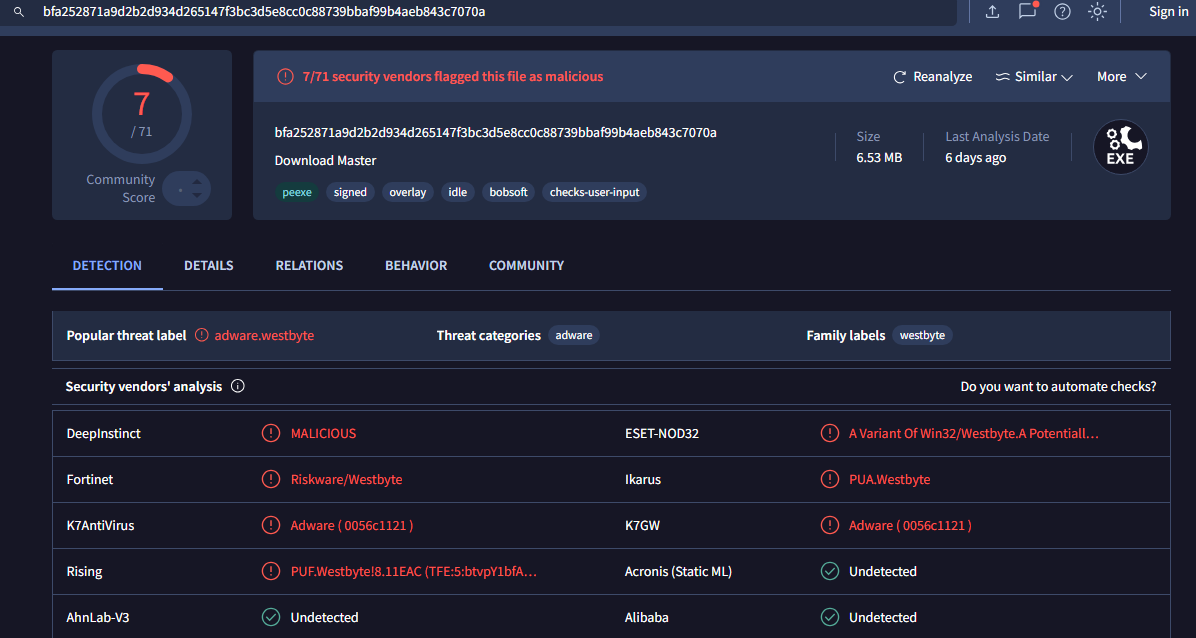The image size is (1196, 638).
Task: Click alert icon beside adware.westbyte label
Action: pos(201,335)
